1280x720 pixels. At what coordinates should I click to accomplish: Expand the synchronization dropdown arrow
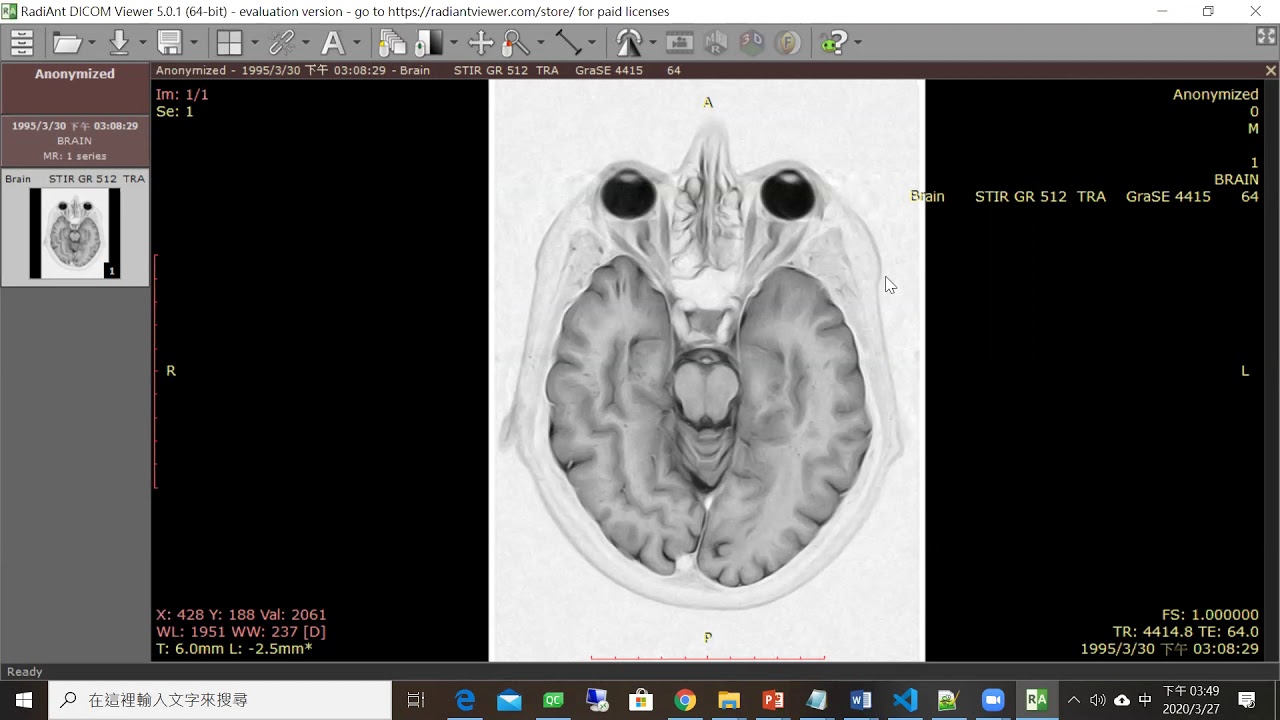[x=306, y=43]
